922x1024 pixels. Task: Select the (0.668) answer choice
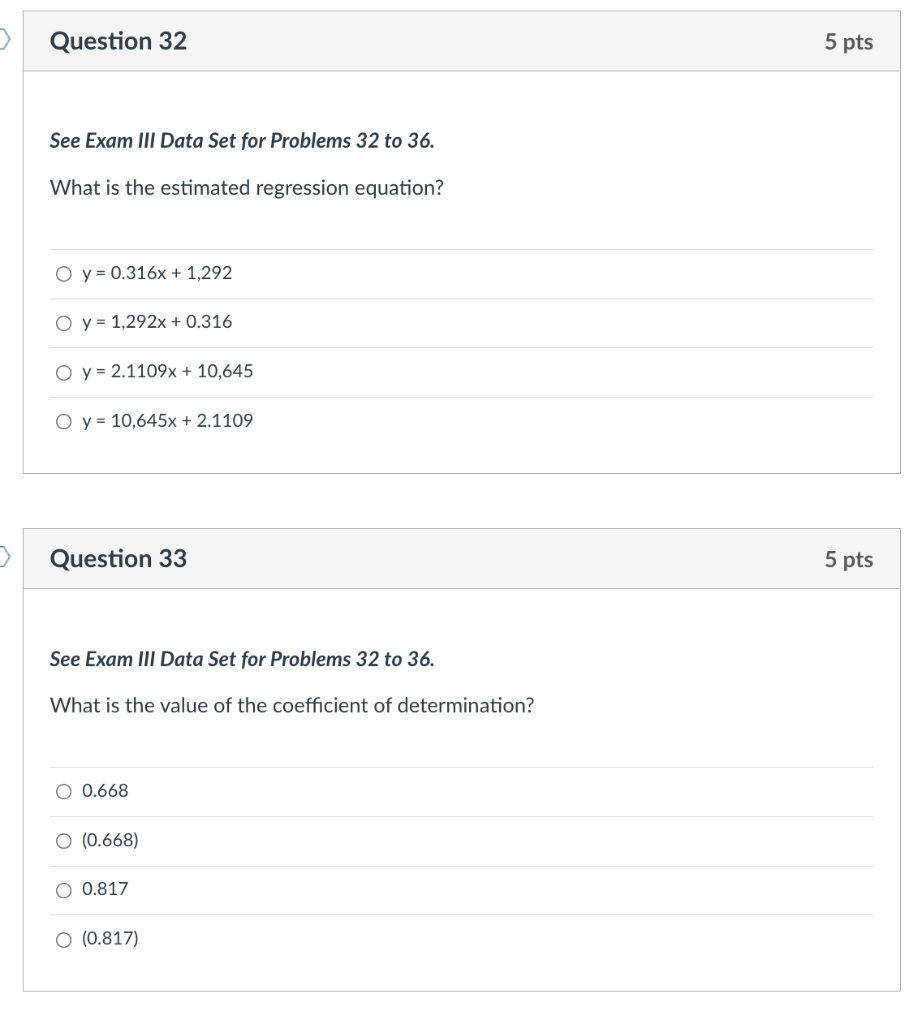(63, 840)
